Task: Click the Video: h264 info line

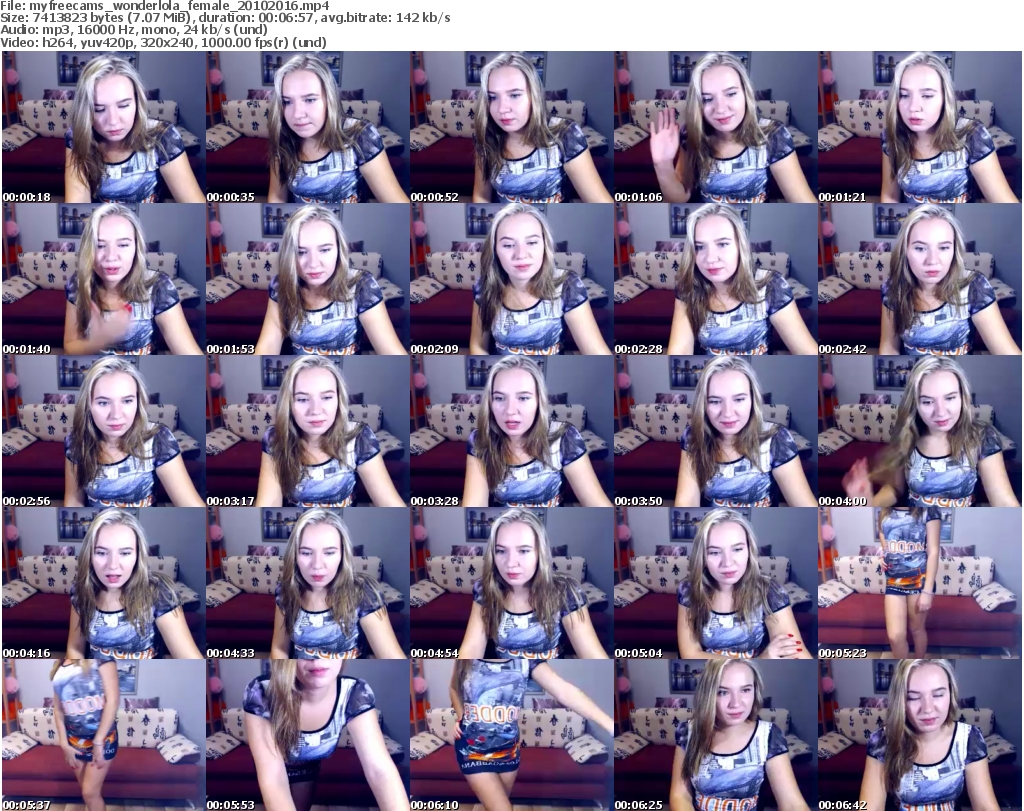Action: (x=163, y=42)
